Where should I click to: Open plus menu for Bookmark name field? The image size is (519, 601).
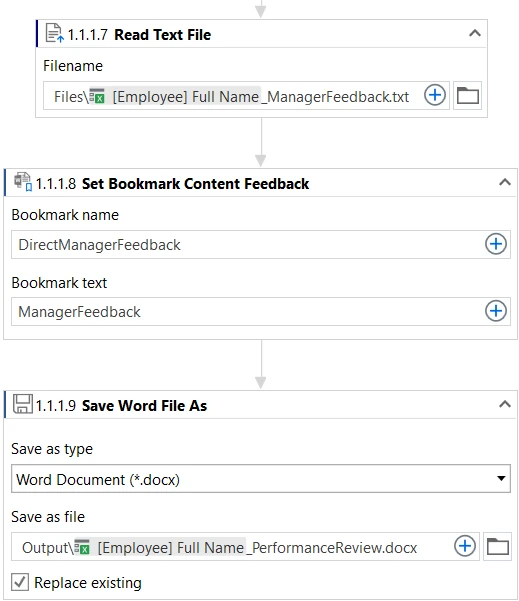click(x=496, y=244)
